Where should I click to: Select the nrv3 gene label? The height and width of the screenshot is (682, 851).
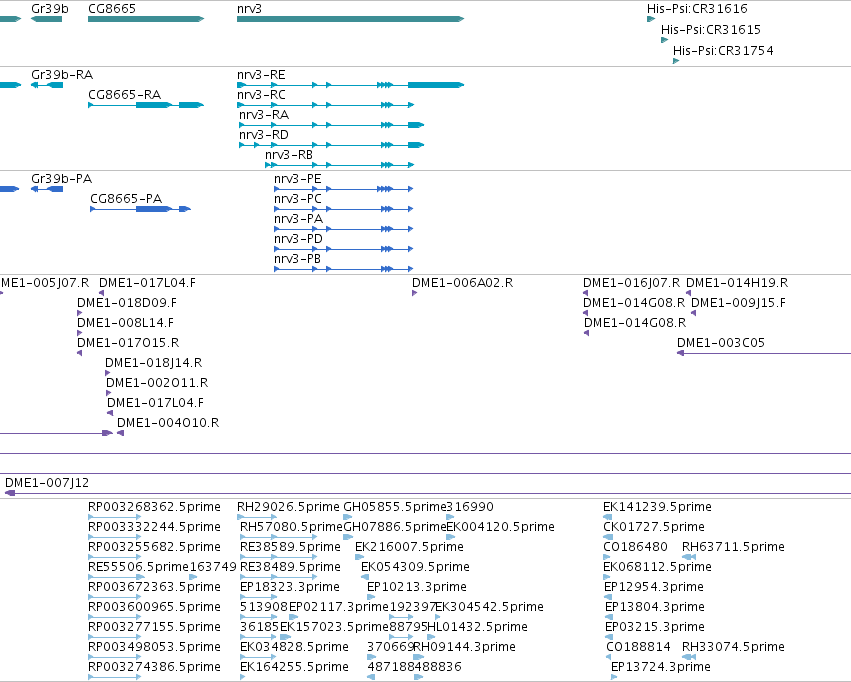coord(249,9)
